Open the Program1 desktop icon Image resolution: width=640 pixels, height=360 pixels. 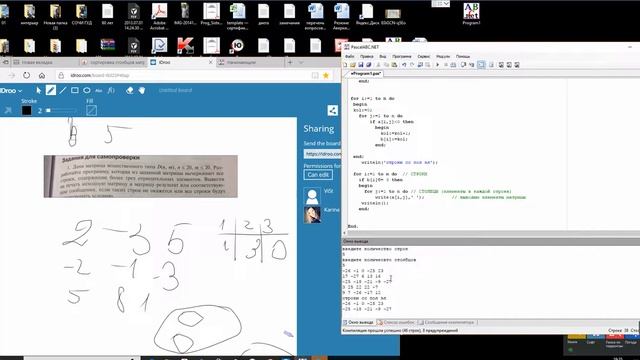point(471,14)
